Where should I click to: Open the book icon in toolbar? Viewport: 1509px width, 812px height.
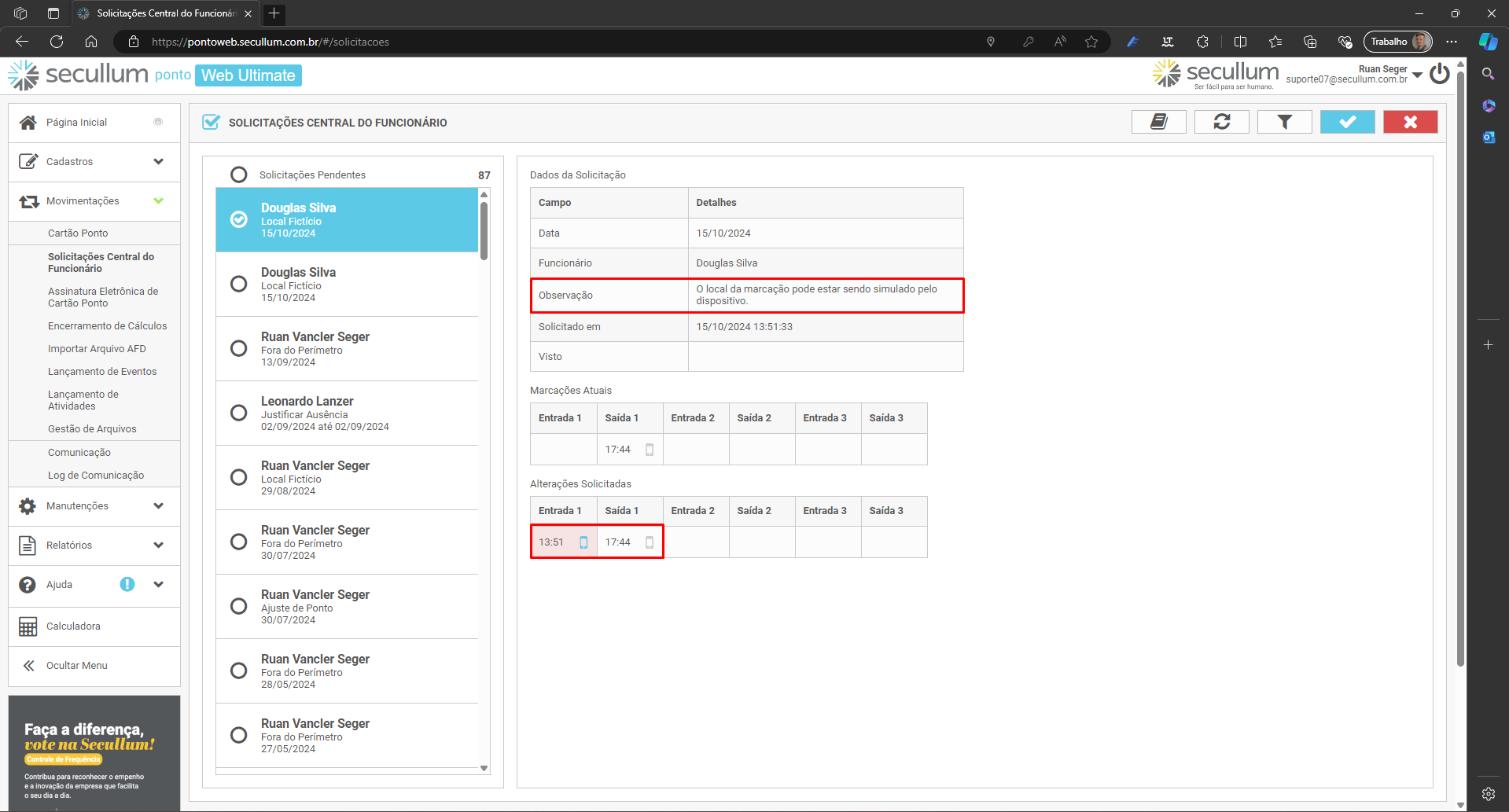[1158, 122]
